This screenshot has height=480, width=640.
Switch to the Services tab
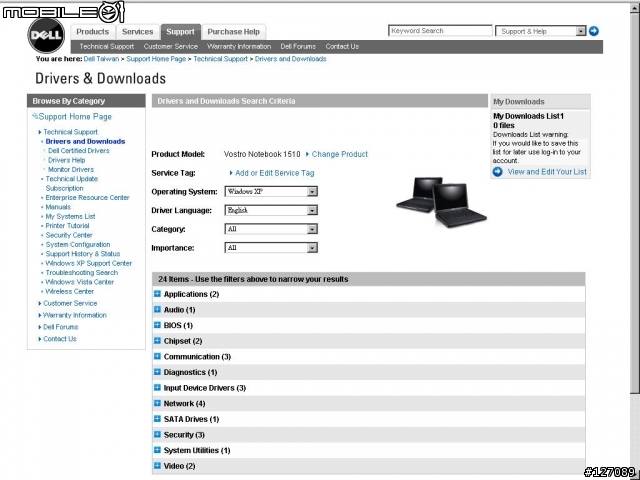(138, 32)
